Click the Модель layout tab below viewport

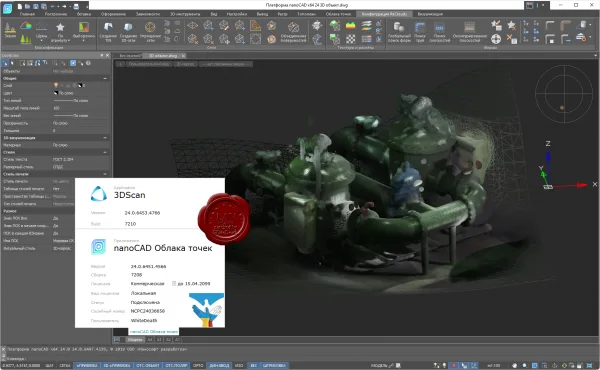pos(135,339)
